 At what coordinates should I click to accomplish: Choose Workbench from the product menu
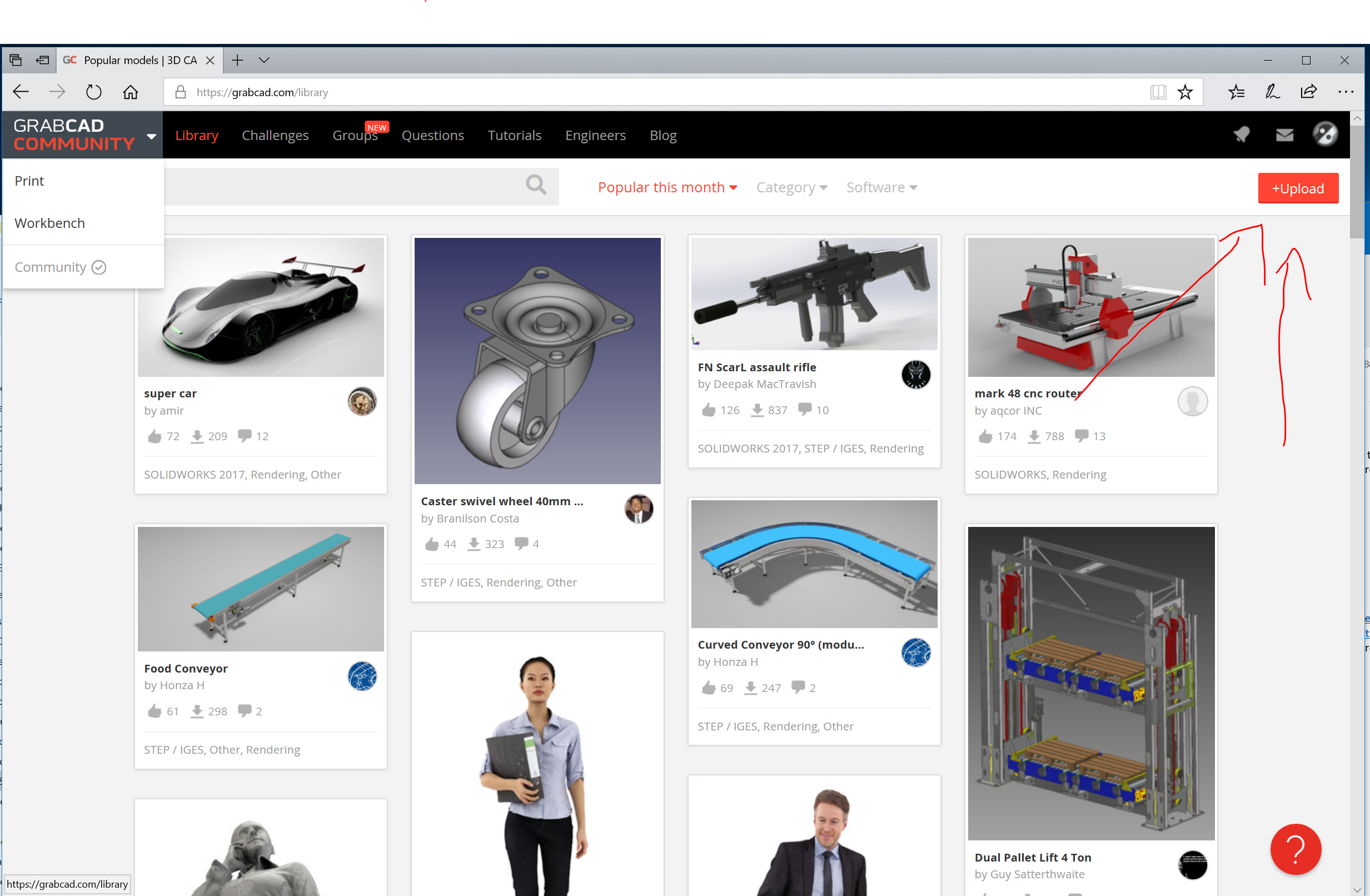tap(49, 223)
